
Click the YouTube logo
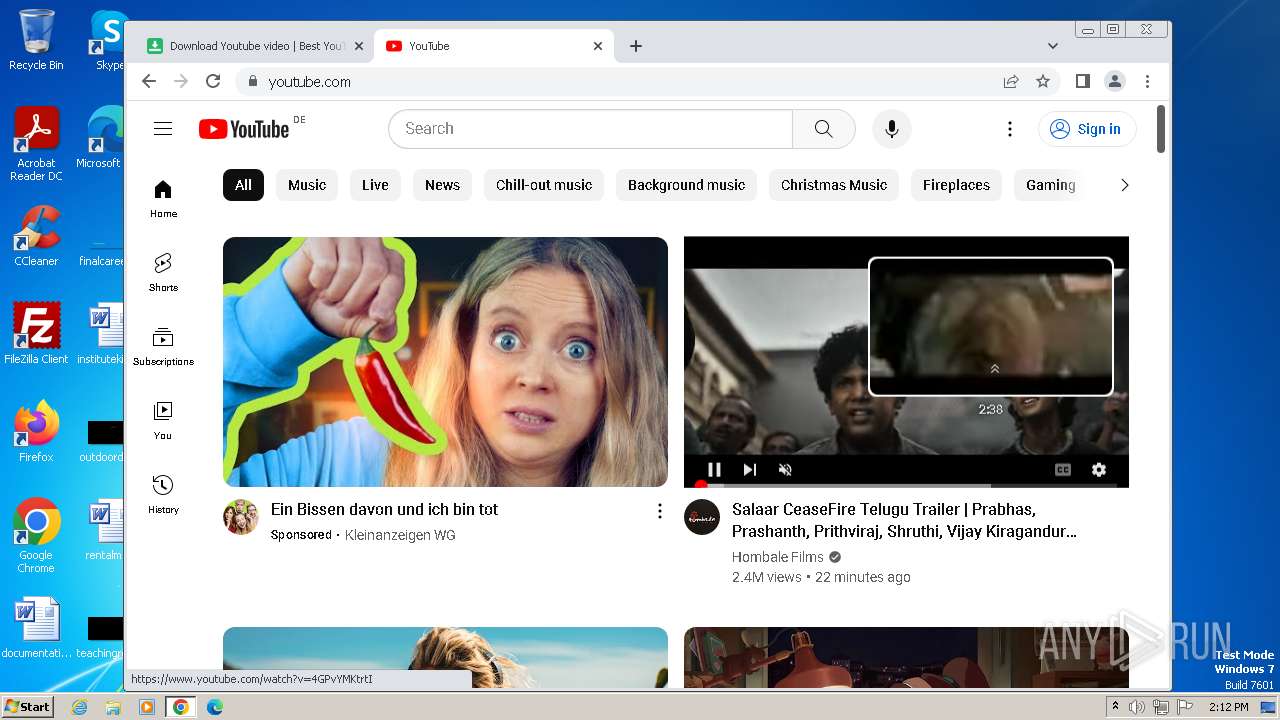[x=244, y=129]
